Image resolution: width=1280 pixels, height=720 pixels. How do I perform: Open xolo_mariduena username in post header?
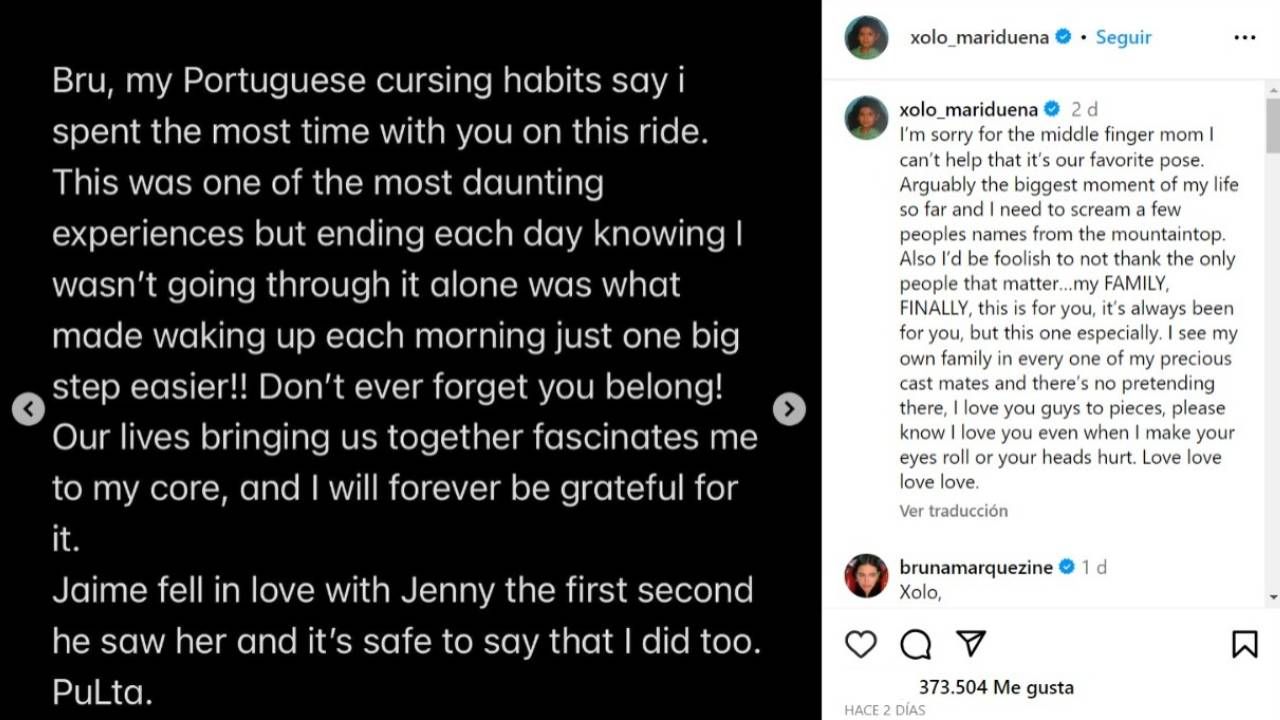[x=979, y=38]
